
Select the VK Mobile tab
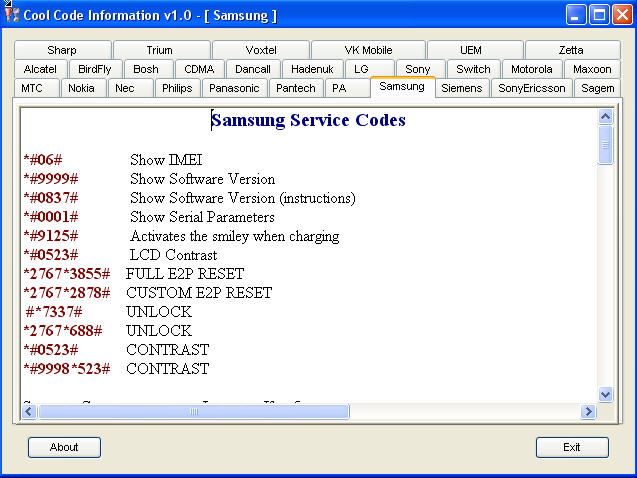pos(368,50)
